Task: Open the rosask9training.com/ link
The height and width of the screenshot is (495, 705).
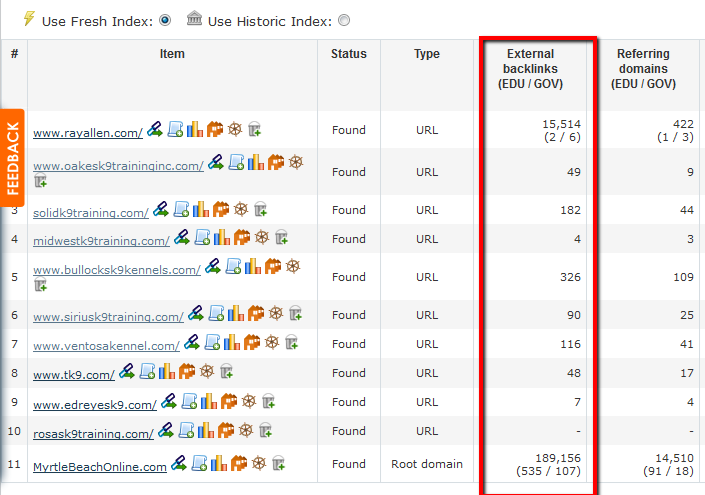Action: coord(94,434)
